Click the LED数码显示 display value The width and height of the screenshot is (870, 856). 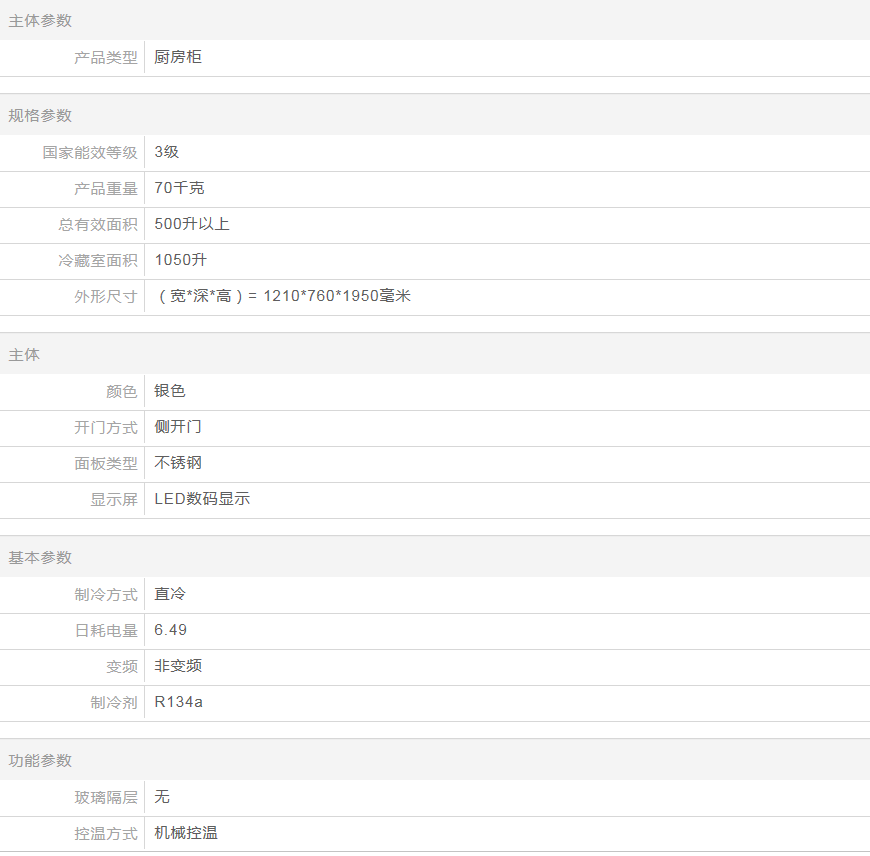click(202, 499)
